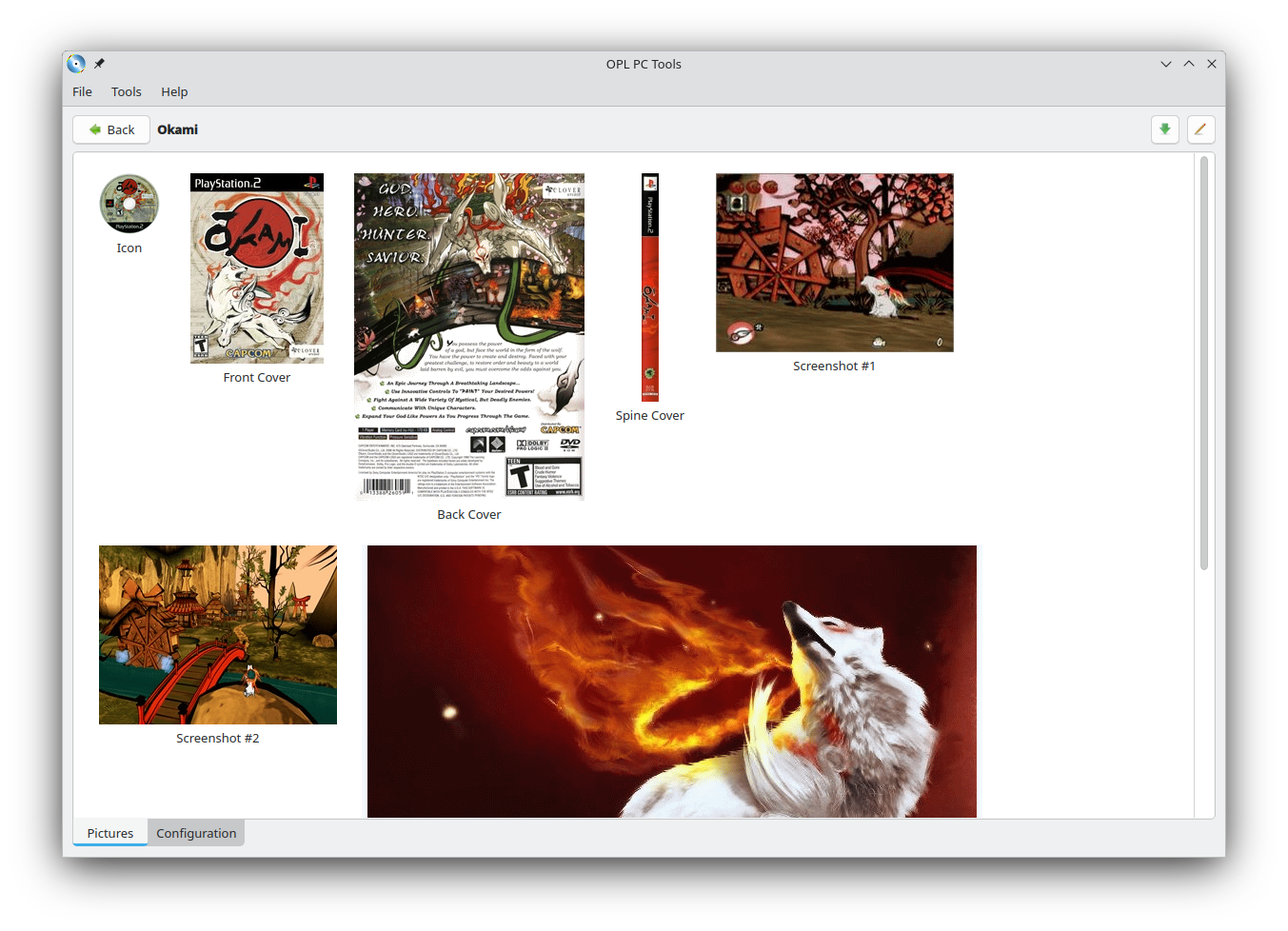The image size is (1288, 931).
Task: Click the 'Screenshot #1' label
Action: pos(835,366)
